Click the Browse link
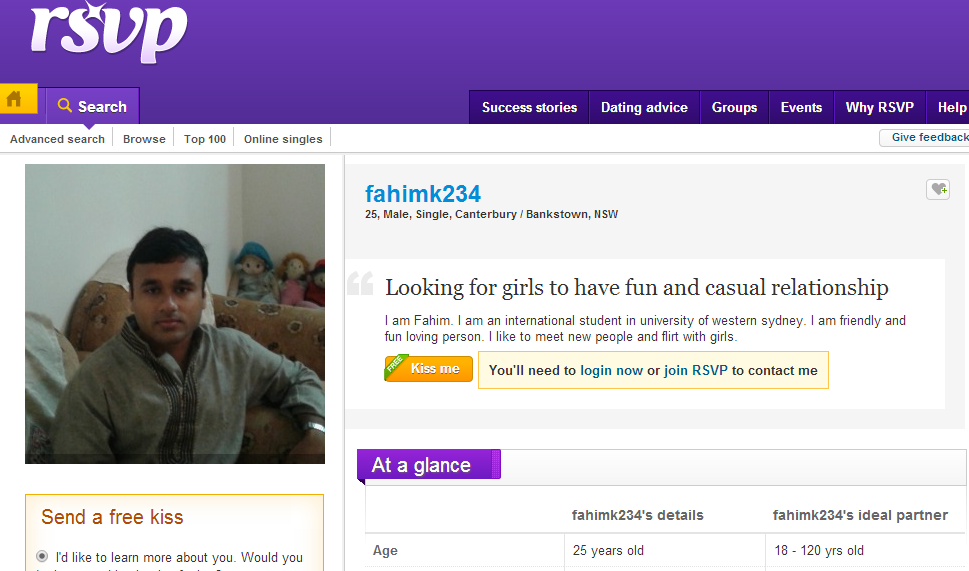This screenshot has width=969, height=571. 144,139
